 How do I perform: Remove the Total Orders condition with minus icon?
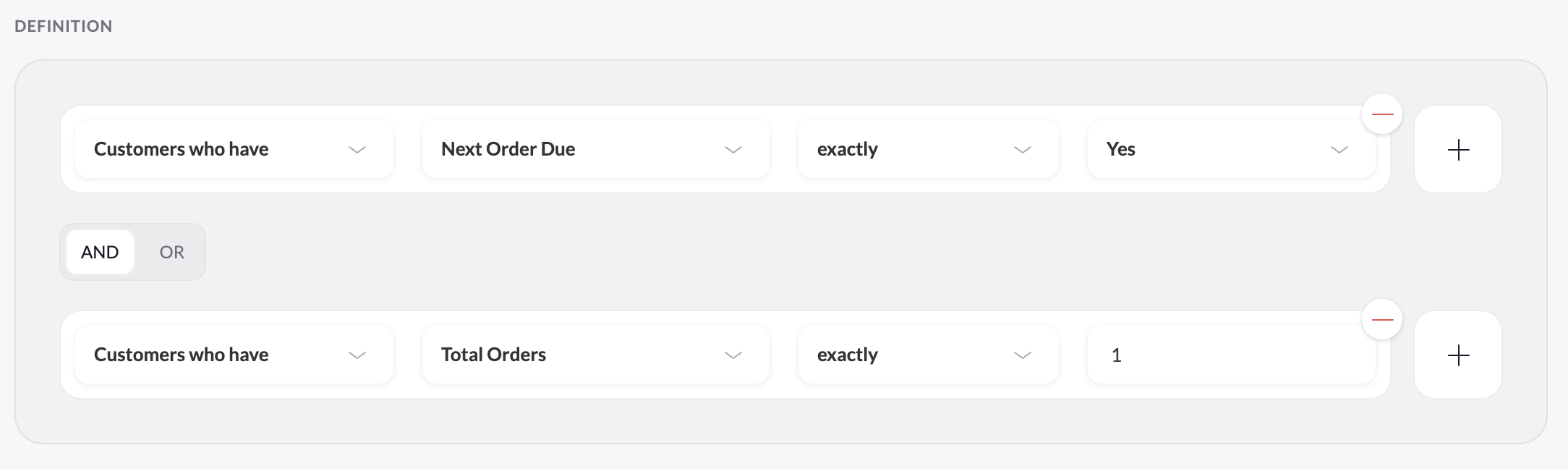click(x=1382, y=318)
